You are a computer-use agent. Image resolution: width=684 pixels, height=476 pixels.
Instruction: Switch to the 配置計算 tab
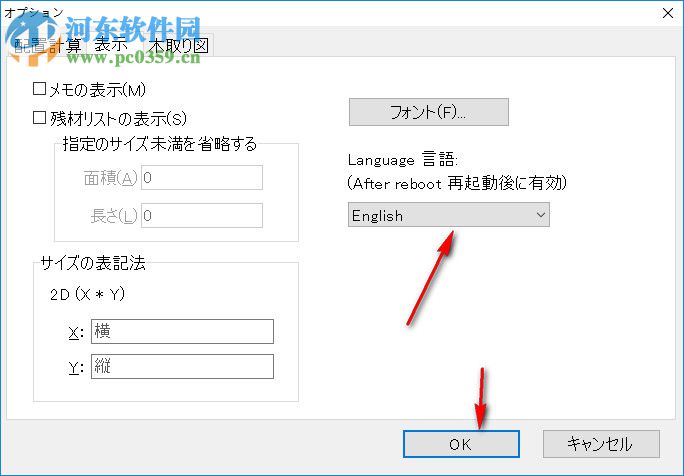(47, 45)
